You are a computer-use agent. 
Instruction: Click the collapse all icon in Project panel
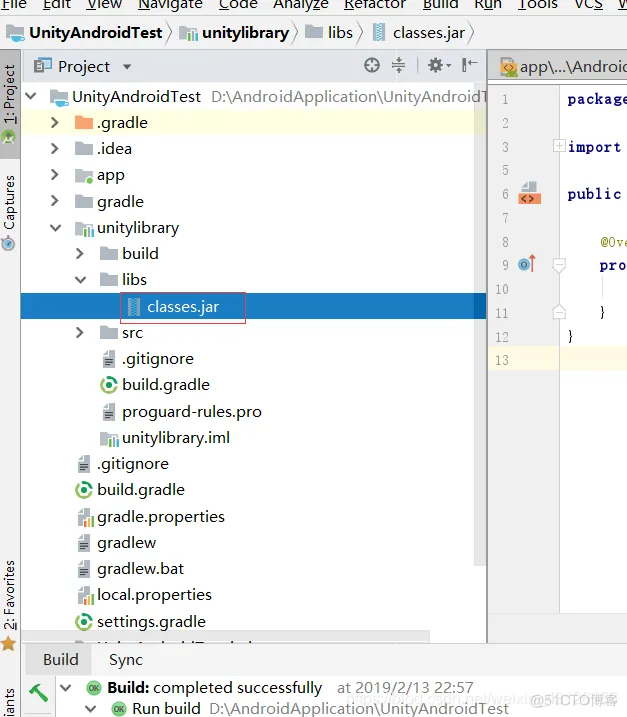(398, 65)
